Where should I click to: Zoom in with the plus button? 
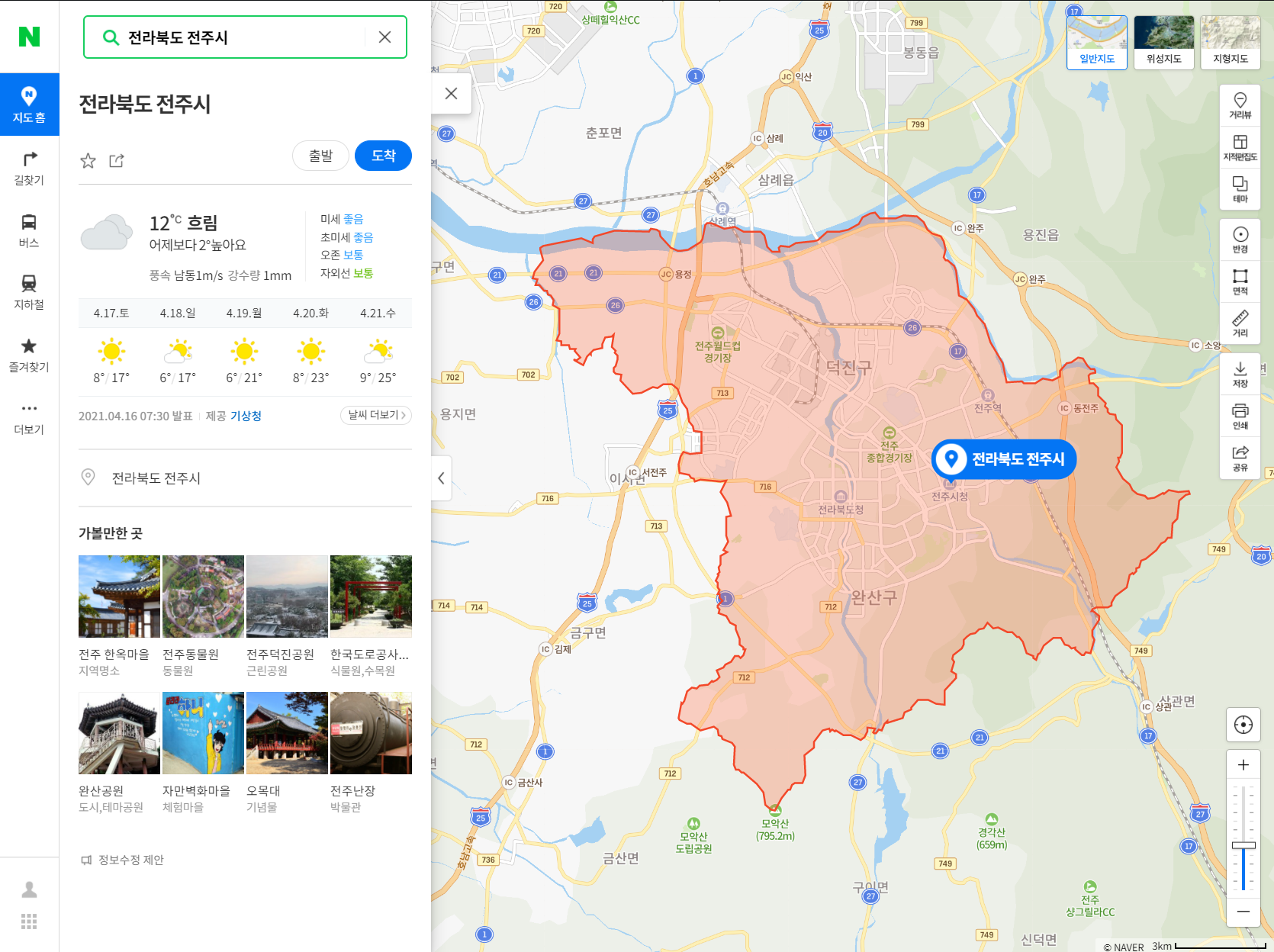coord(1243,764)
